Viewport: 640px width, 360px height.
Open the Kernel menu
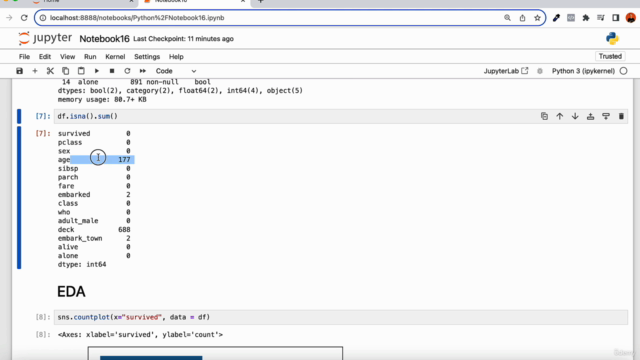[115, 57]
